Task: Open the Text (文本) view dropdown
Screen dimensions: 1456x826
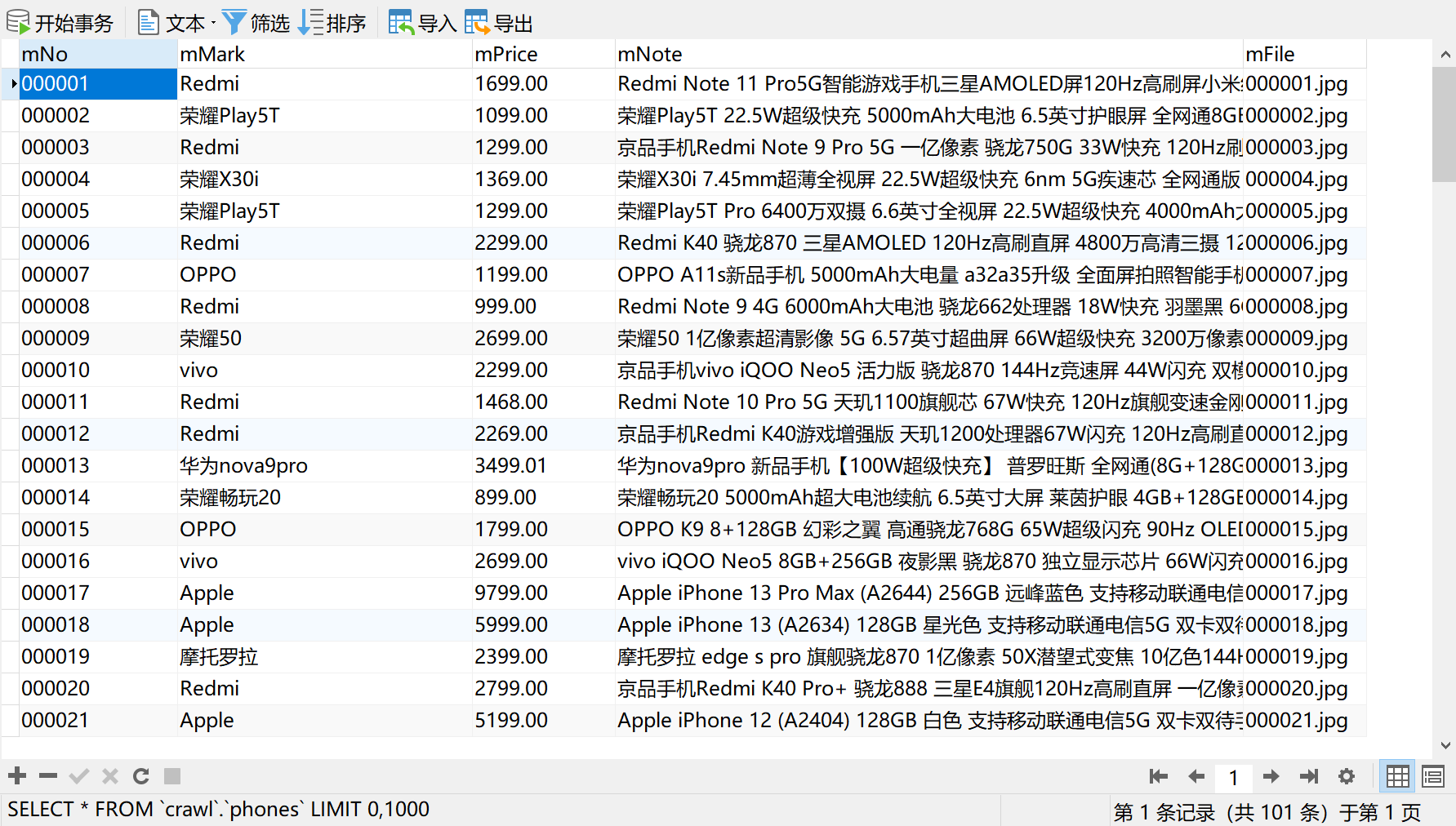Action: tap(176, 23)
